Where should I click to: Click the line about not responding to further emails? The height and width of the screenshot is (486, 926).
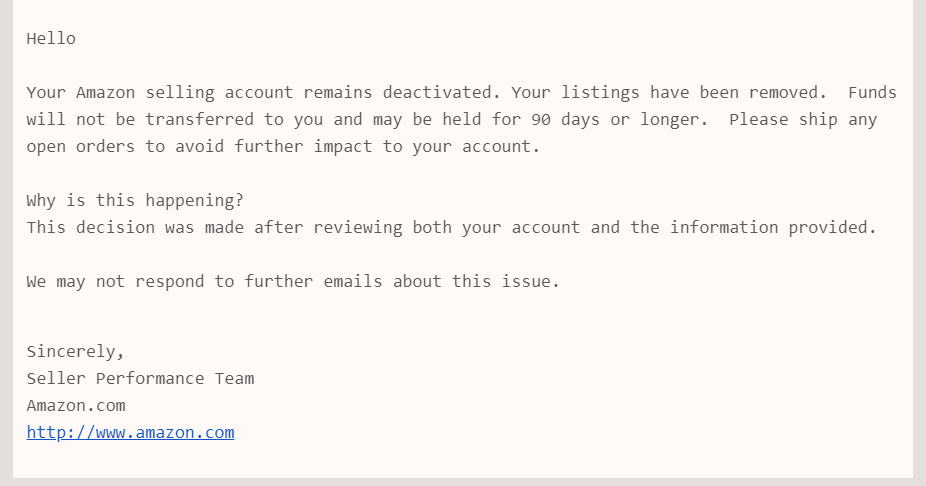[x=293, y=282]
